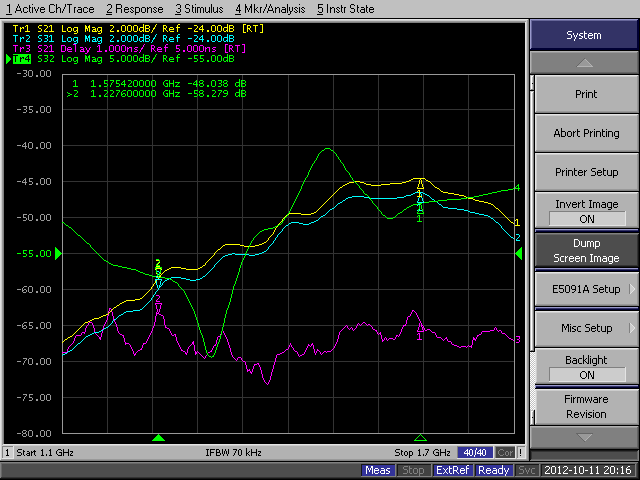
Task: Click the left green reference level arrow
Action: pyautogui.click(x=58, y=254)
